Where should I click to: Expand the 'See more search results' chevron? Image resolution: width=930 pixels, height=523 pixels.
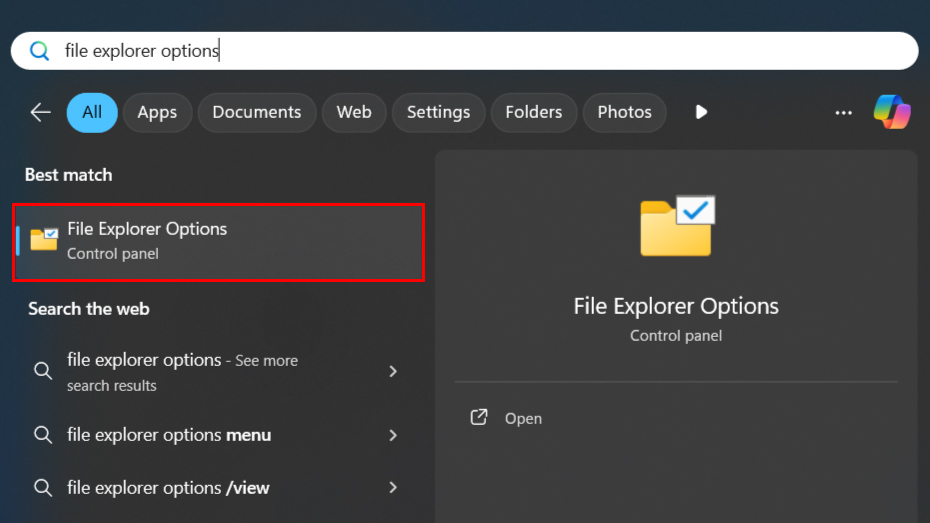point(393,372)
